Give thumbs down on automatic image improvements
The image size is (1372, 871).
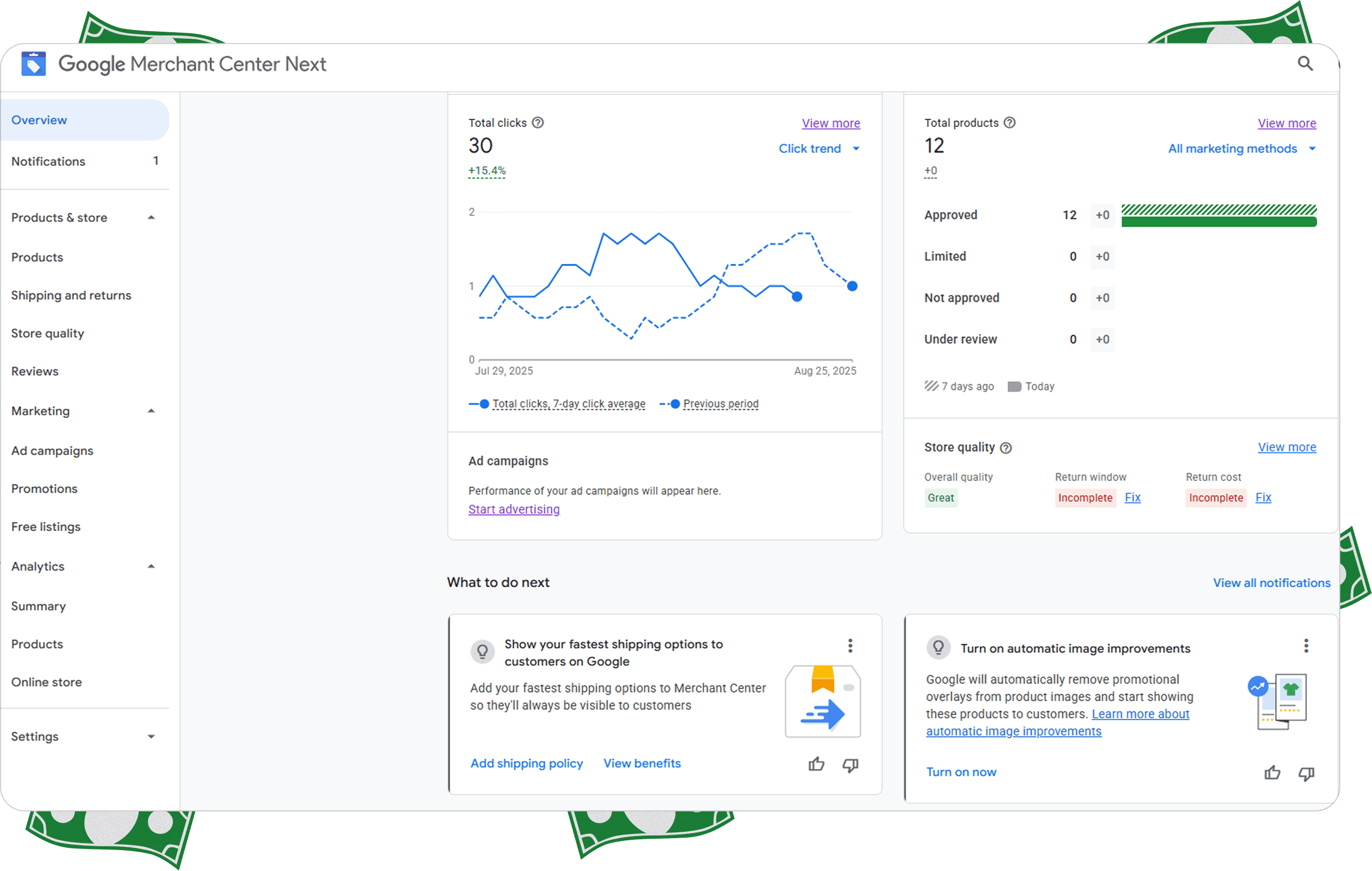pos(1306,774)
